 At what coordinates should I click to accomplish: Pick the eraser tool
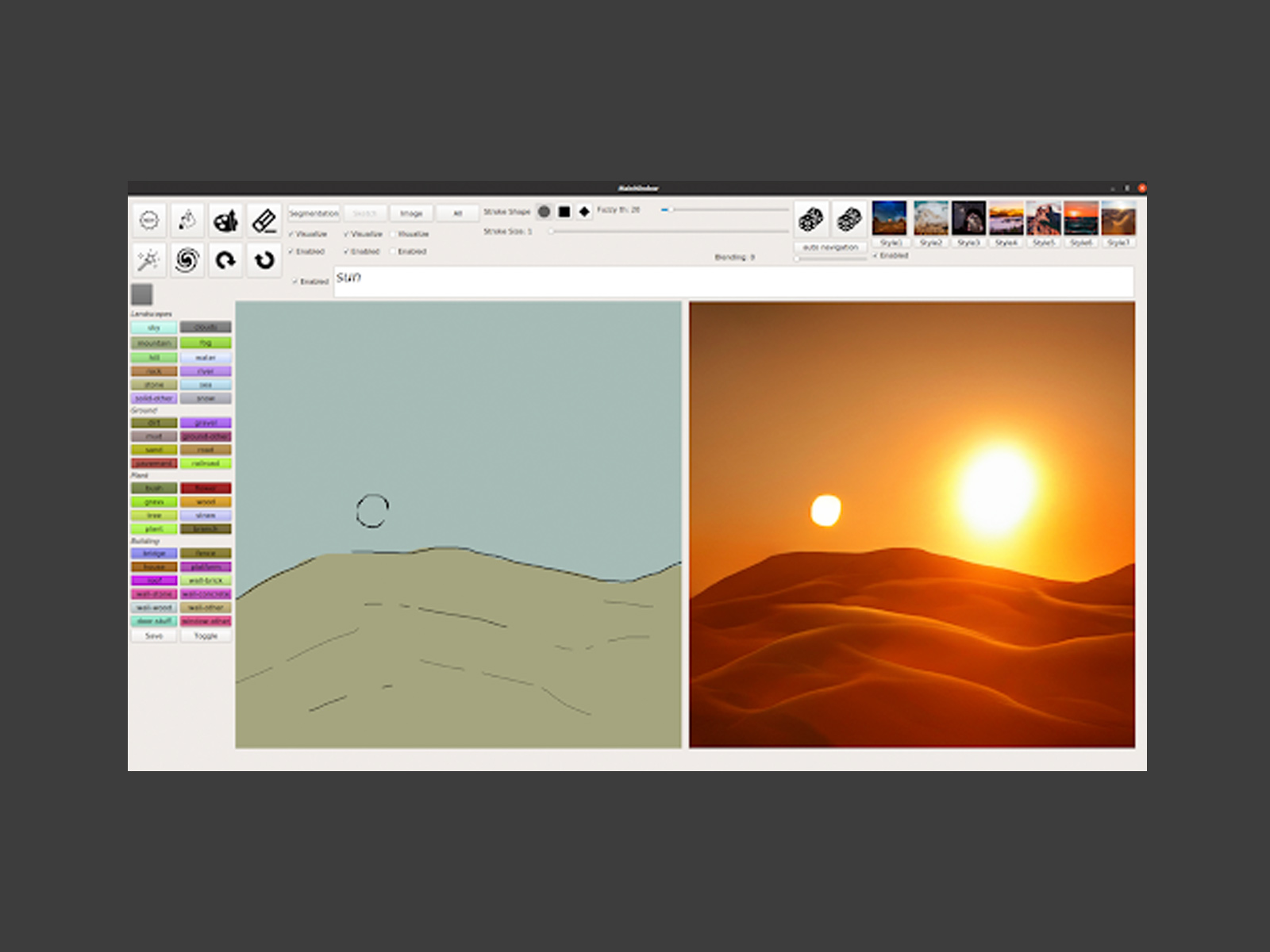tap(264, 220)
